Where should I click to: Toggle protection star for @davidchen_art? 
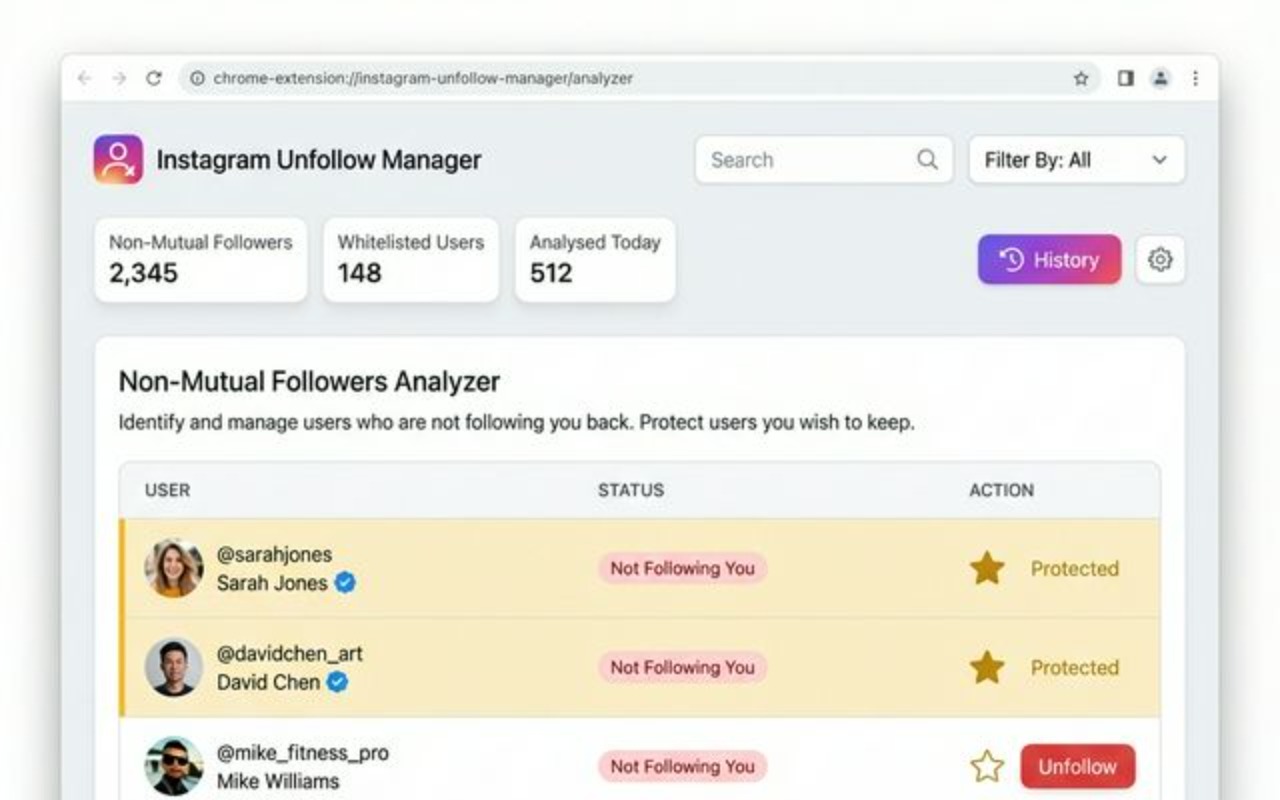pos(988,667)
